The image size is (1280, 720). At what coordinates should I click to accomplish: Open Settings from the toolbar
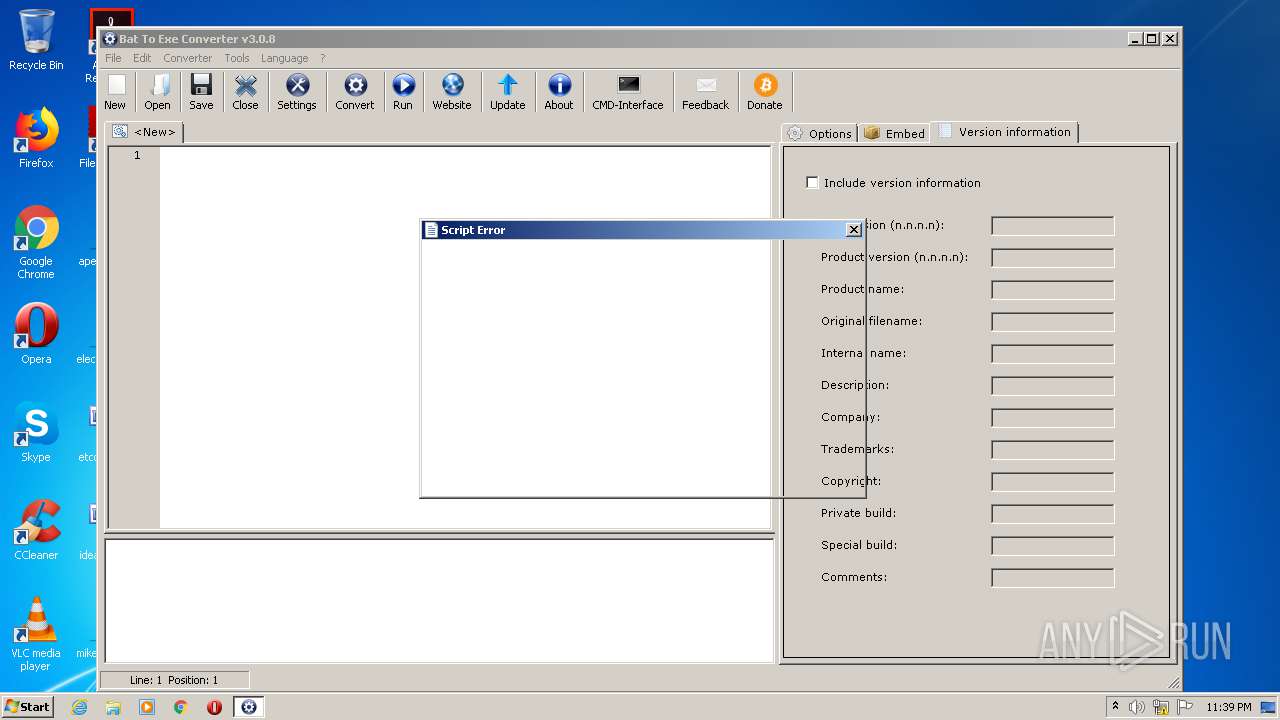[297, 92]
